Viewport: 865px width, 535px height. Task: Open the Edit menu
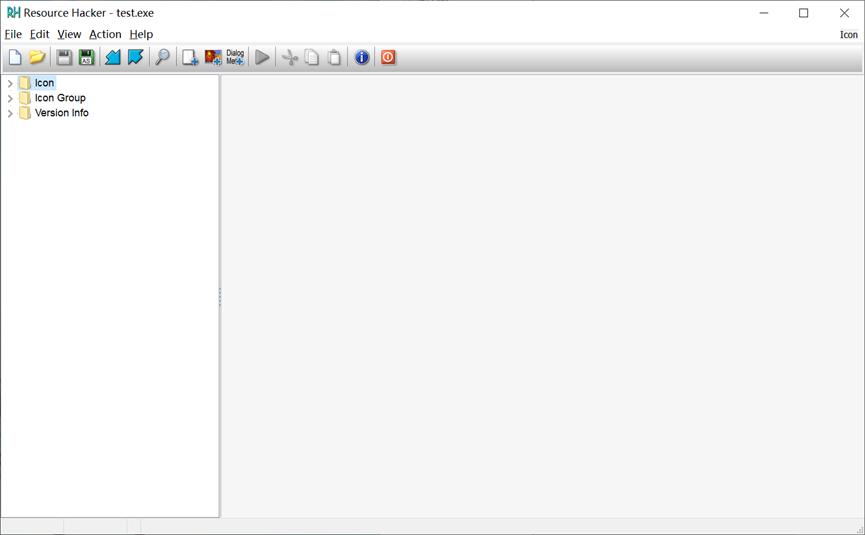point(39,34)
